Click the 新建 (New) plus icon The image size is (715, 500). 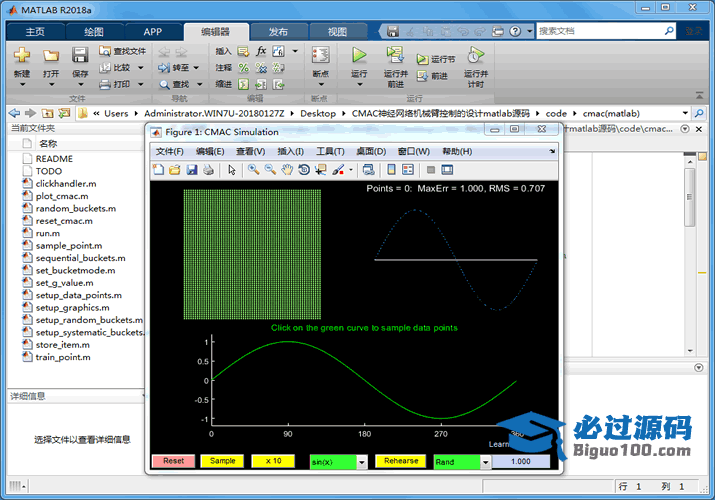click(21, 55)
